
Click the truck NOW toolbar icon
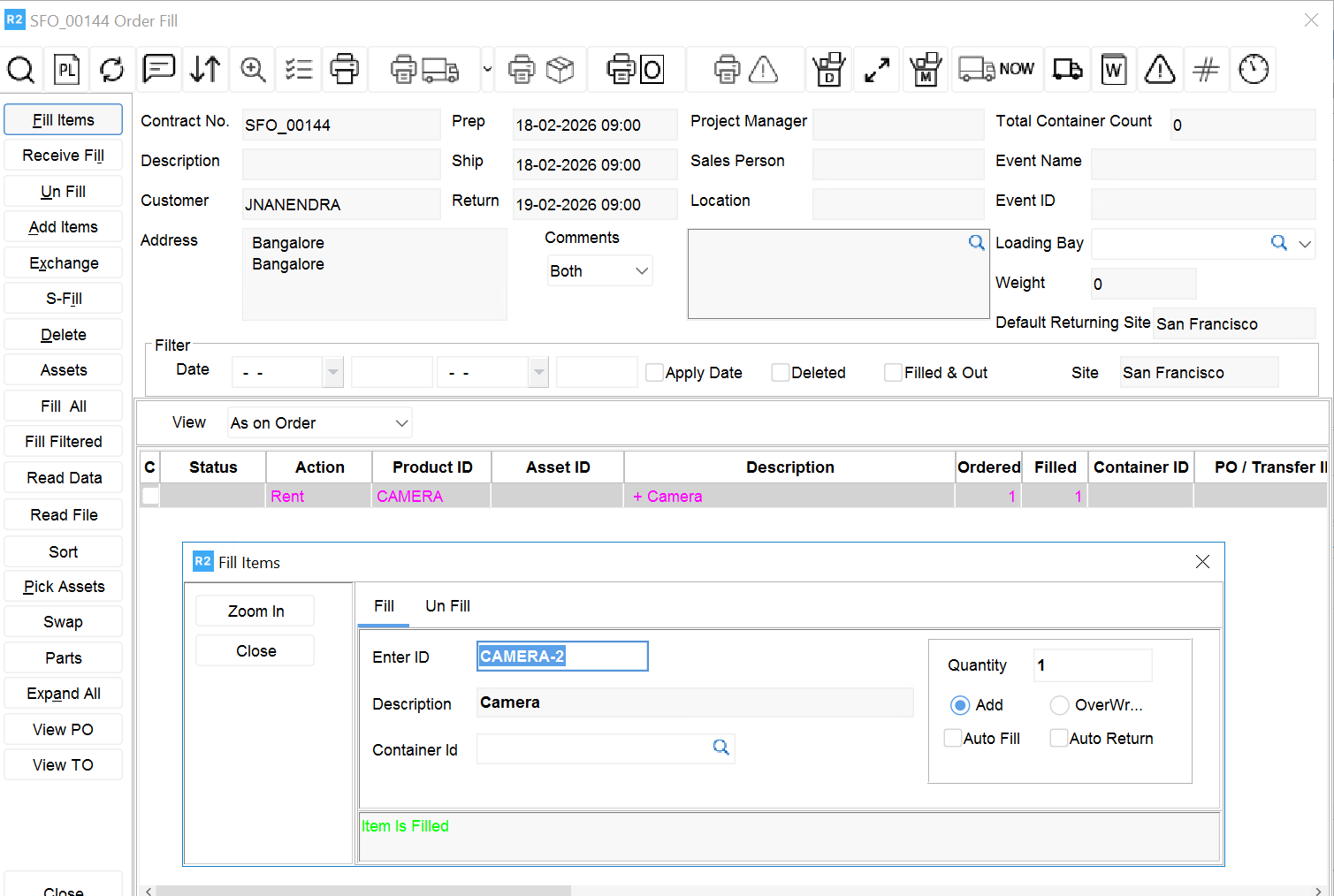tap(996, 70)
